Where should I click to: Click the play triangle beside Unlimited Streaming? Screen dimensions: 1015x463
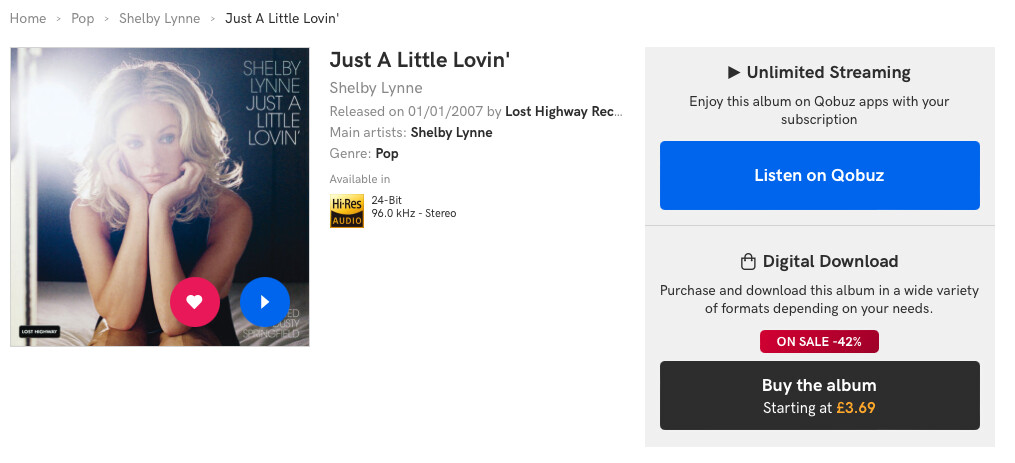coord(733,73)
